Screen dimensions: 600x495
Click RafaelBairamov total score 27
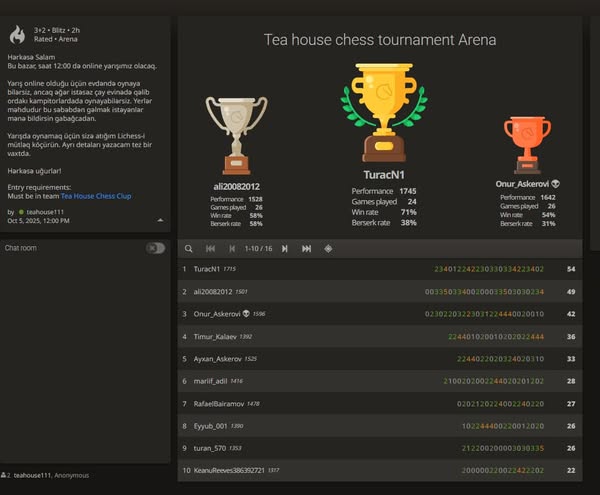pyautogui.click(x=571, y=404)
